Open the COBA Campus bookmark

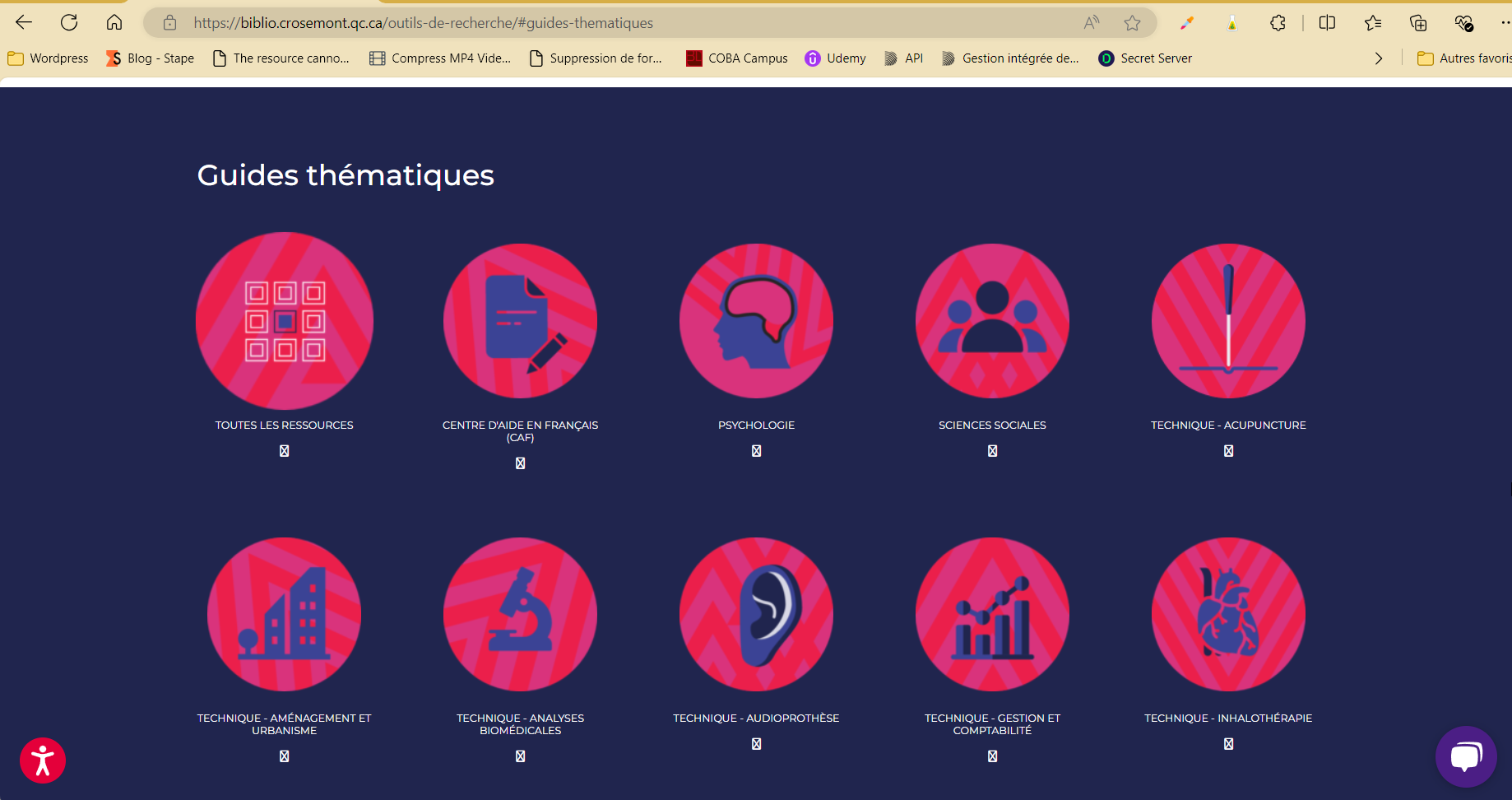[737, 58]
